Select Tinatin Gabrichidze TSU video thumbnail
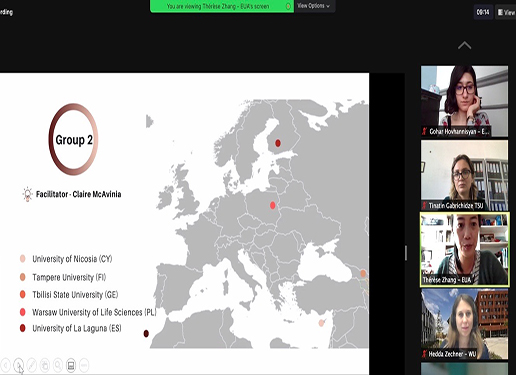Image resolution: width=516 pixels, height=375 pixels. point(464,175)
